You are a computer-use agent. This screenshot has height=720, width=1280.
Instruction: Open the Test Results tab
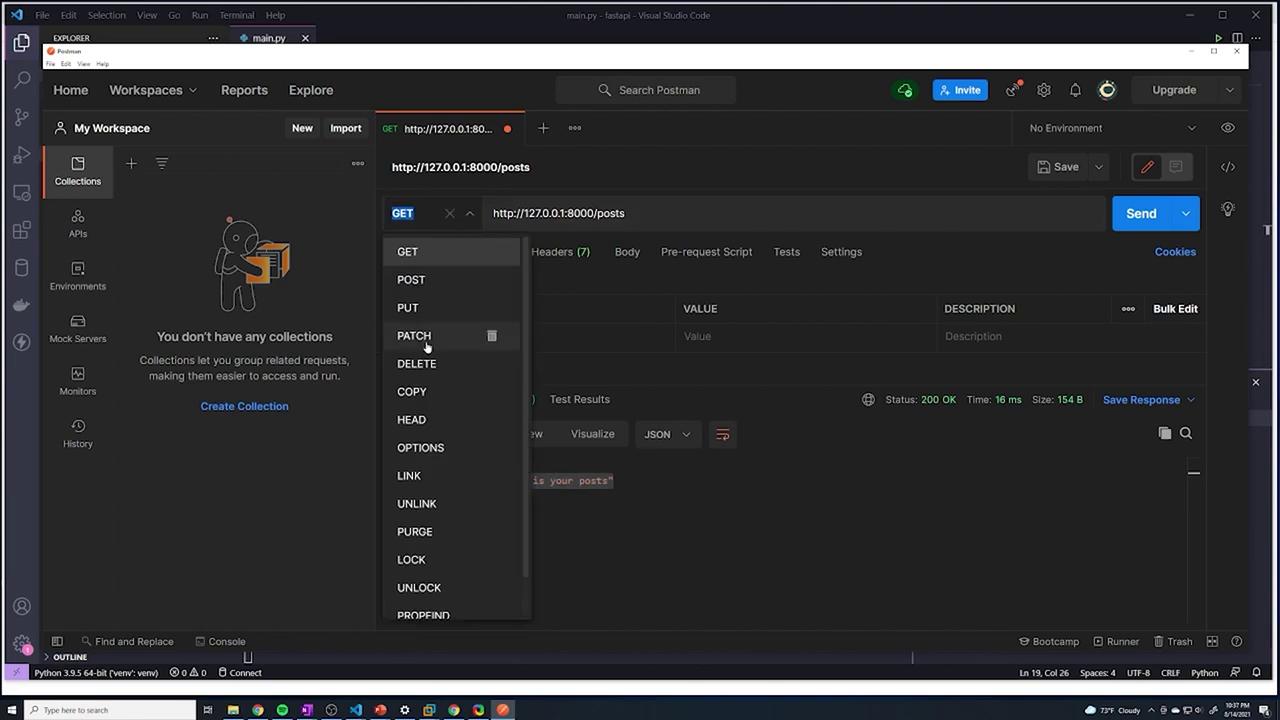pos(579,399)
